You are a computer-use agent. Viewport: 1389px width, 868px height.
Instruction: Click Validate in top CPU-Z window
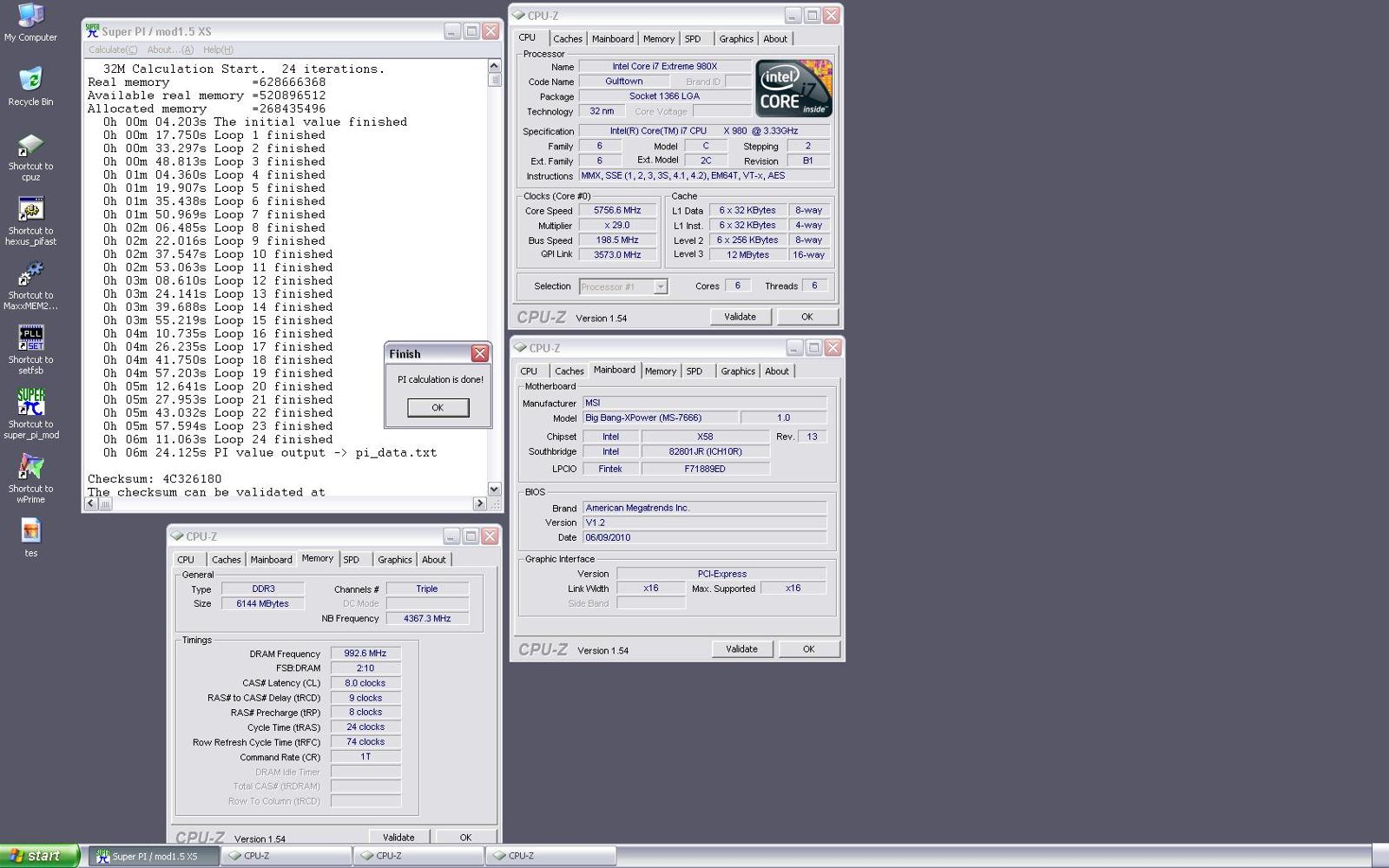point(740,317)
